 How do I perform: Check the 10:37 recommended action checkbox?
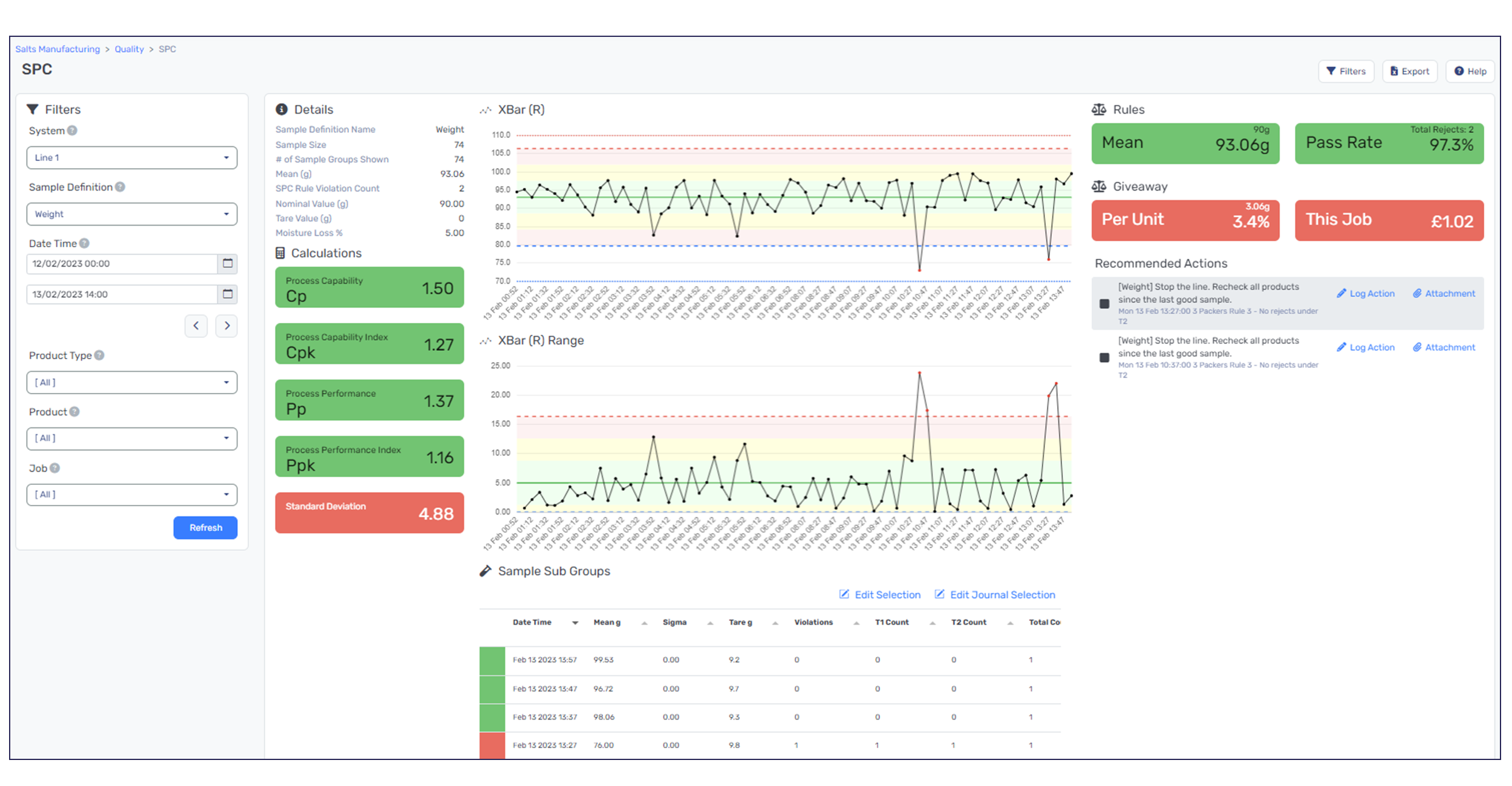click(x=1104, y=357)
